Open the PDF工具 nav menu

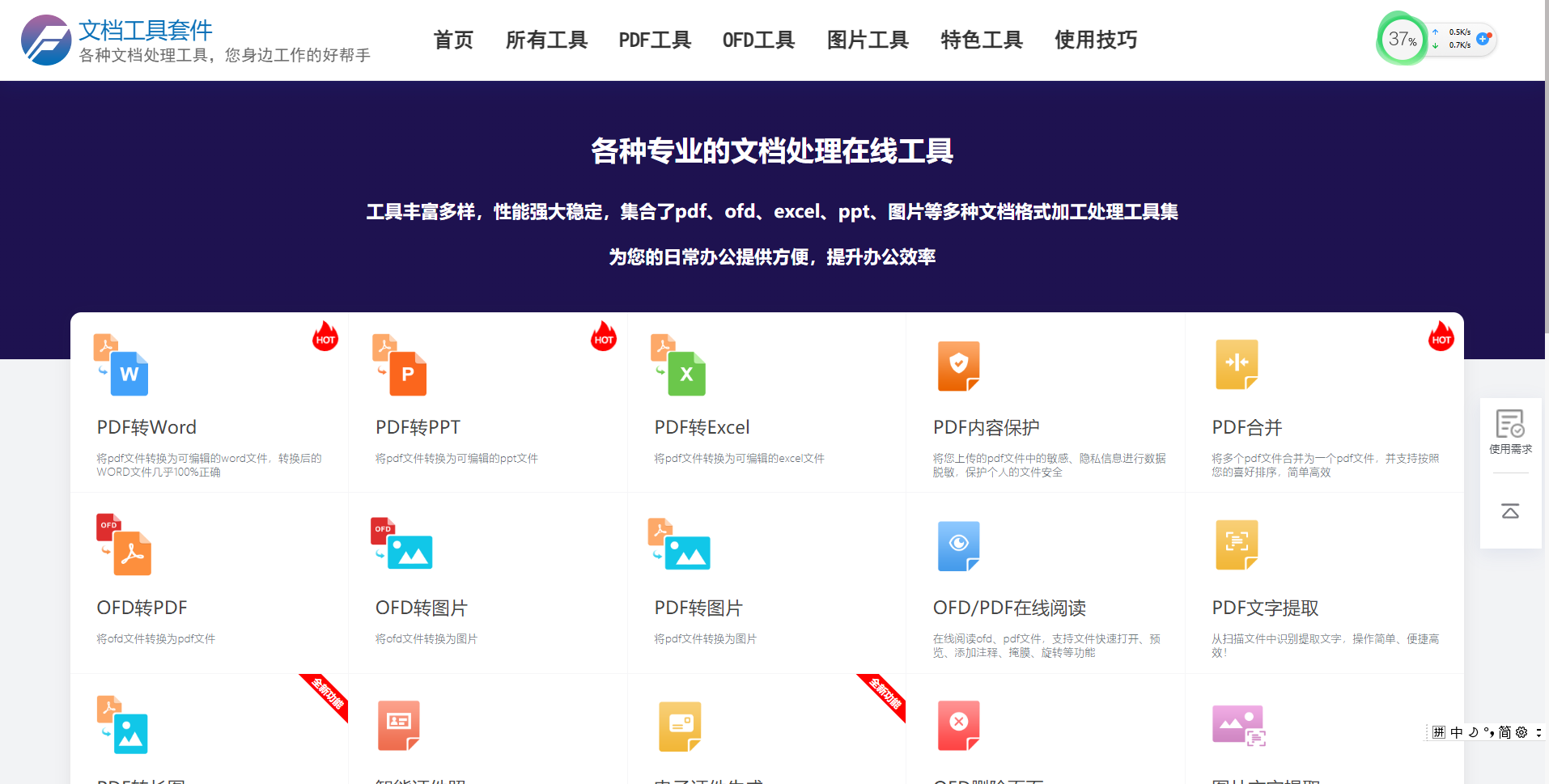[655, 40]
